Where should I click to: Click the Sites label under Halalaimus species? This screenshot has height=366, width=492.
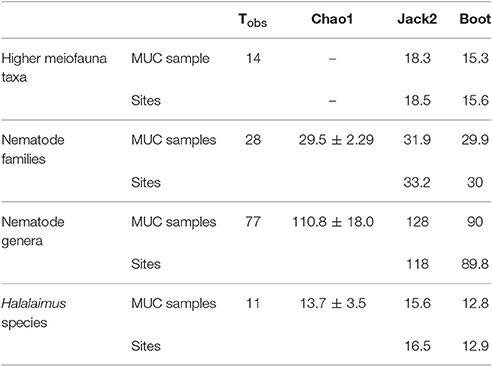coord(146,346)
